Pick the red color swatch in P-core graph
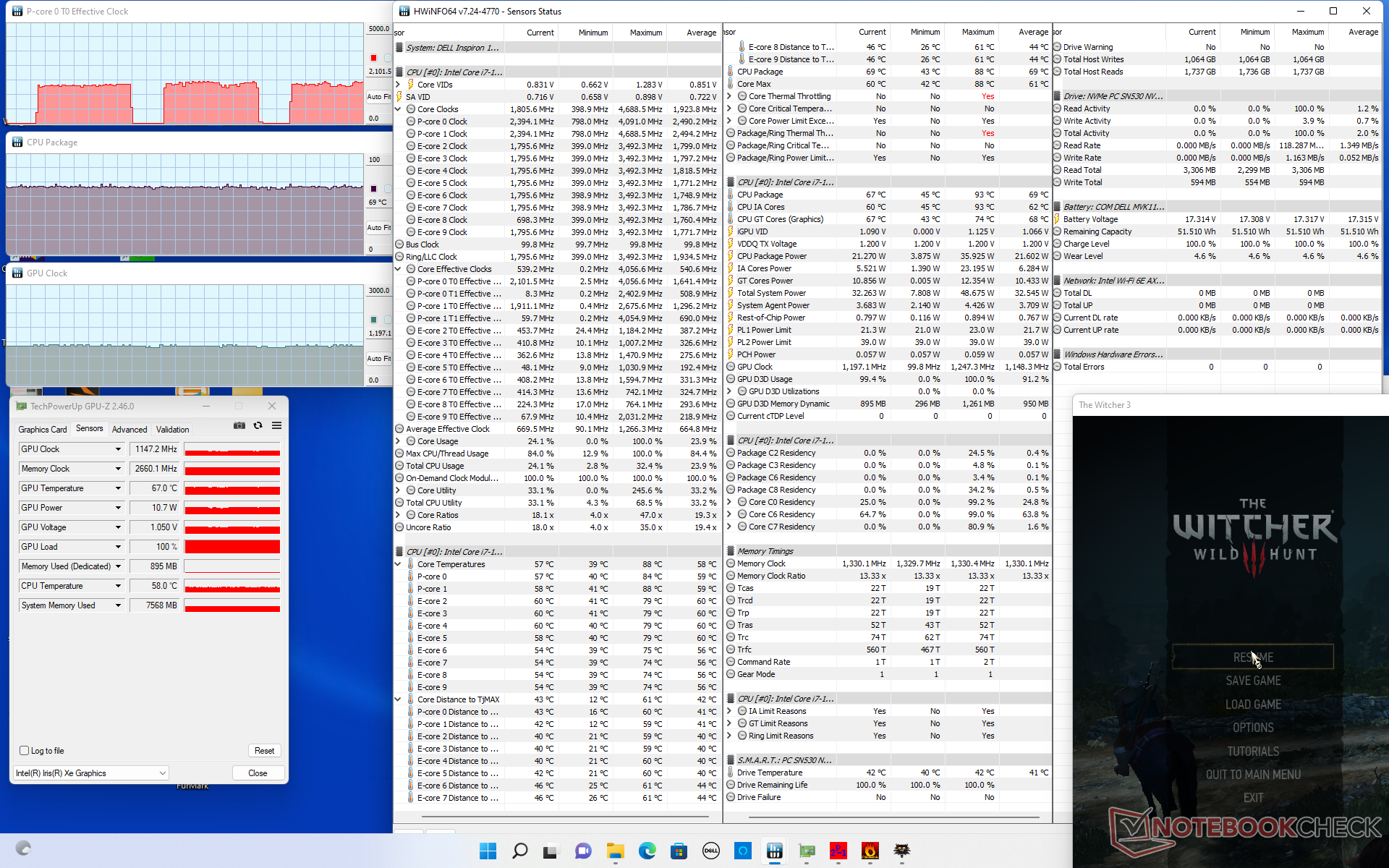The image size is (1389, 868). [x=373, y=58]
